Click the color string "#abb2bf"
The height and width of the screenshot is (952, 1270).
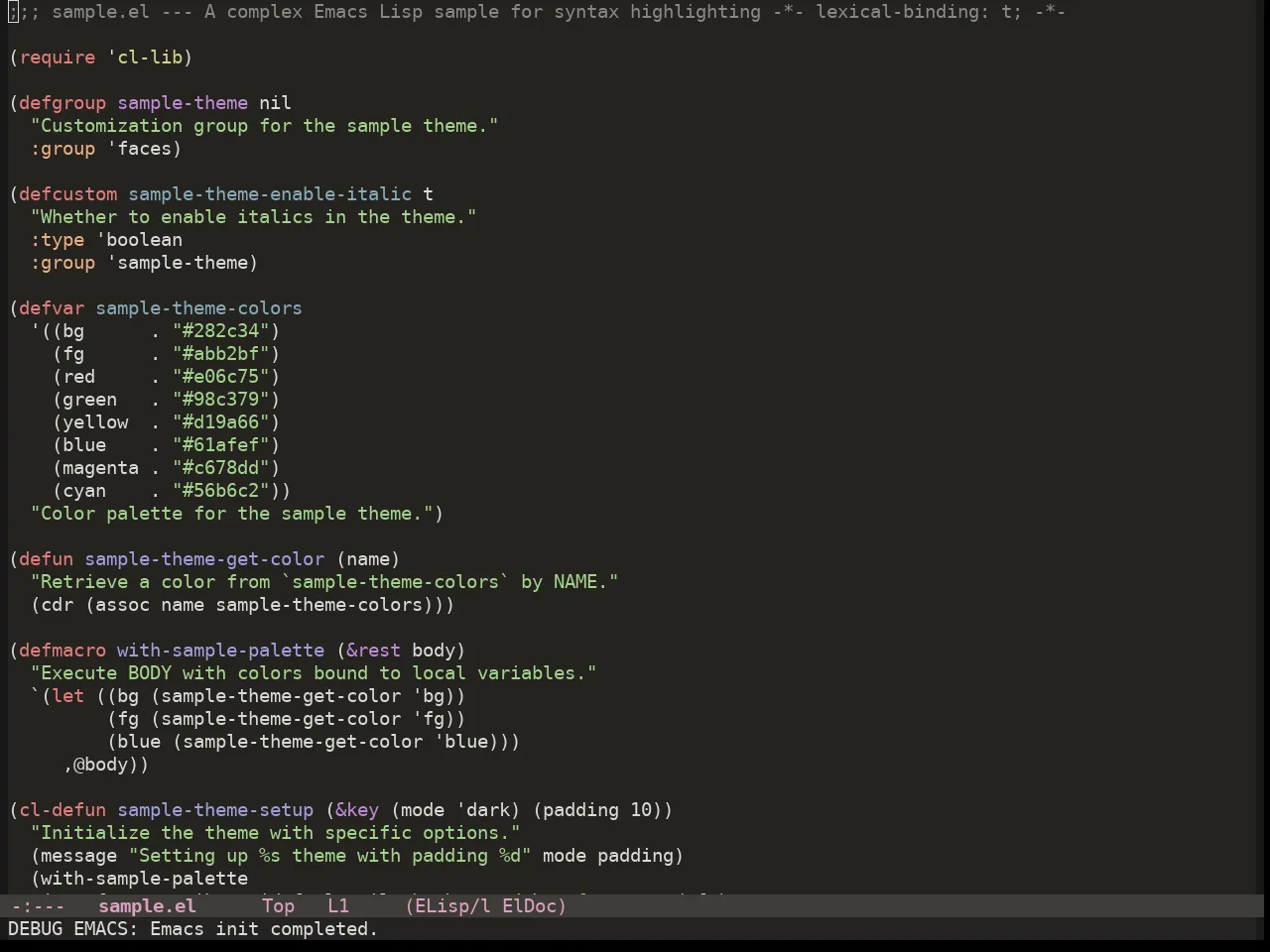[x=221, y=354]
